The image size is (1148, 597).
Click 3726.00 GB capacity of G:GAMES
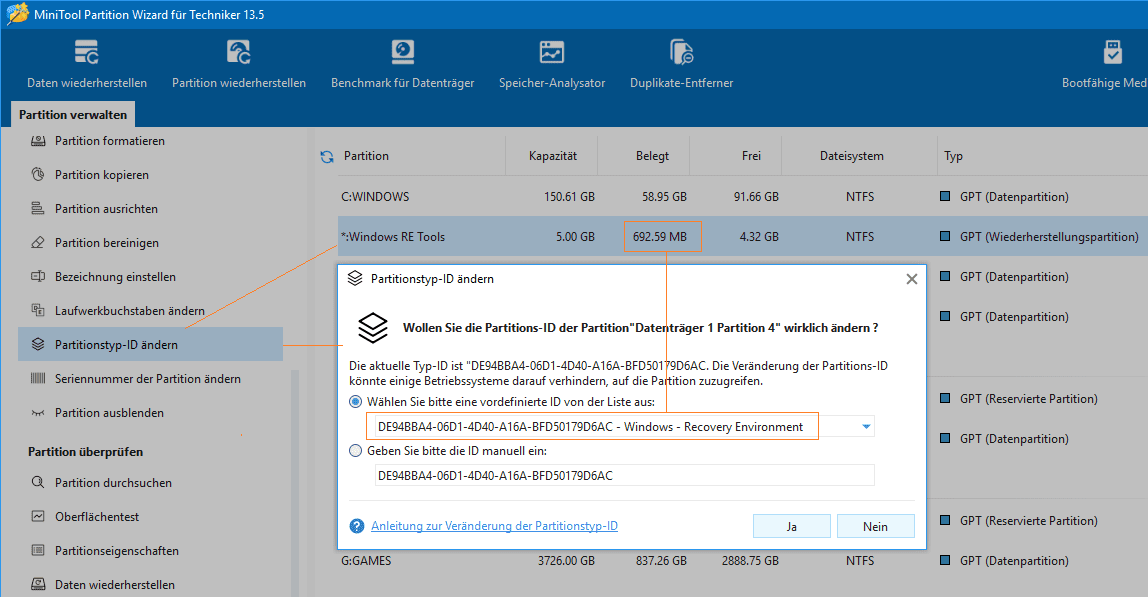click(x=566, y=560)
